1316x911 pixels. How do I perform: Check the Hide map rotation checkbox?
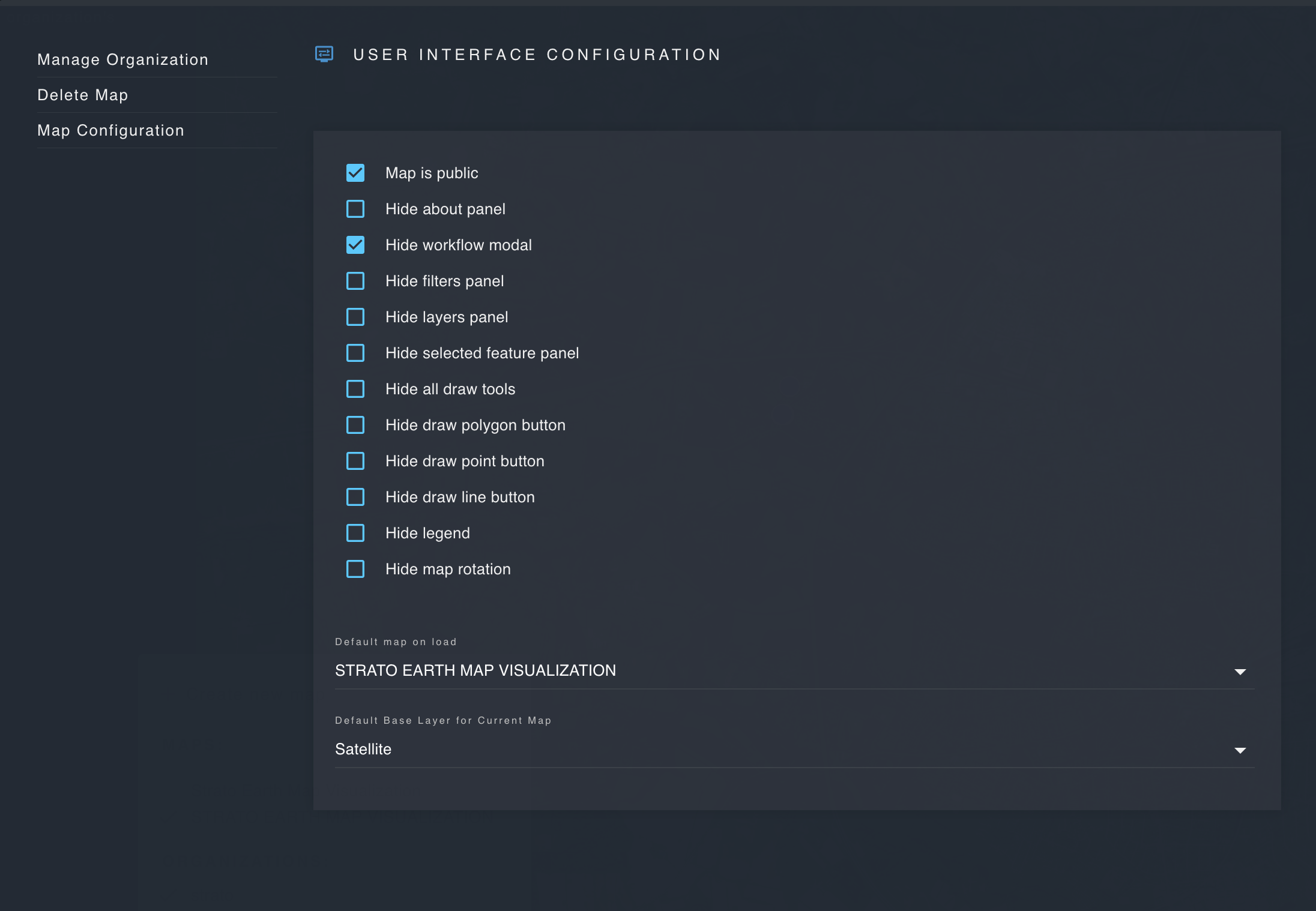pos(355,569)
